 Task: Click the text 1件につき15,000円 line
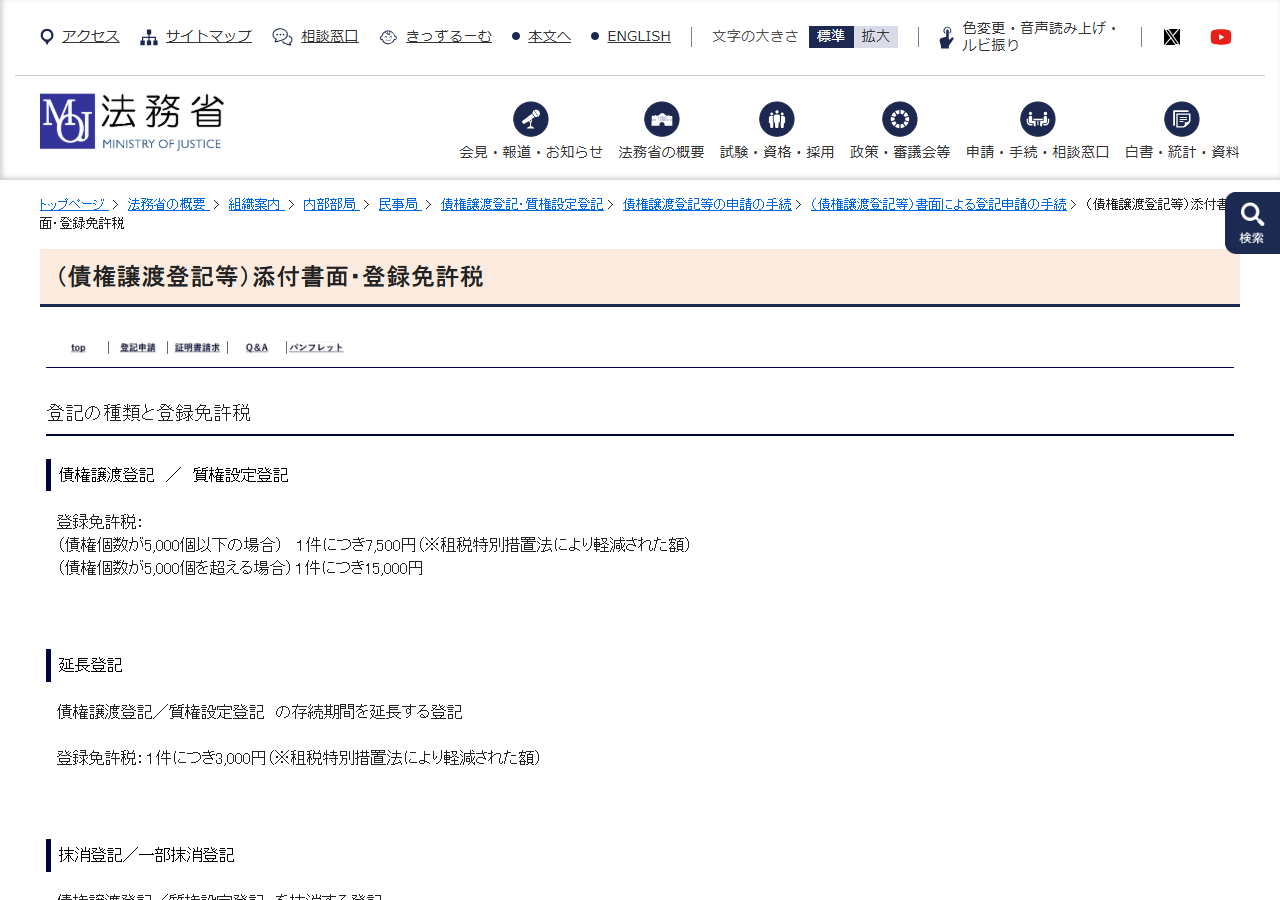coord(359,568)
